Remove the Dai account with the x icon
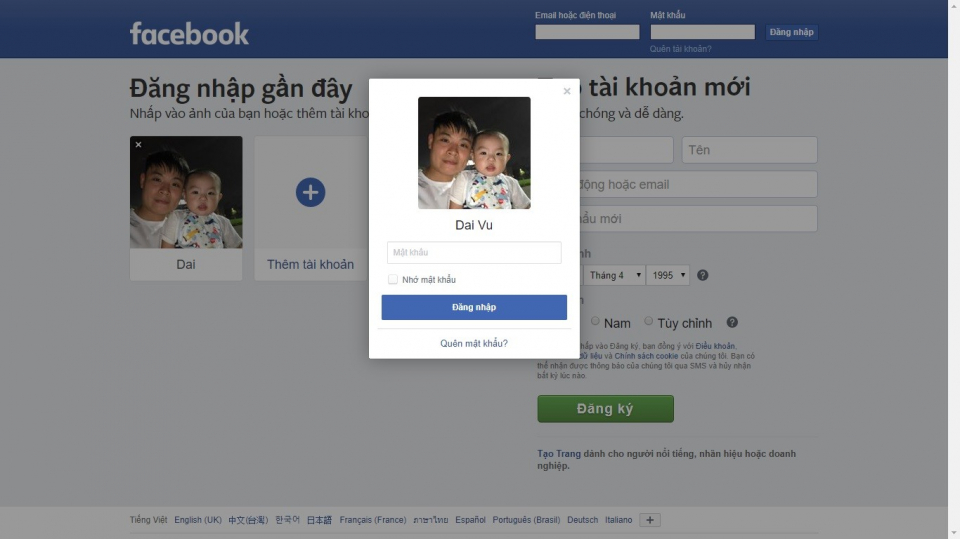Image resolution: width=960 pixels, height=539 pixels. click(138, 145)
